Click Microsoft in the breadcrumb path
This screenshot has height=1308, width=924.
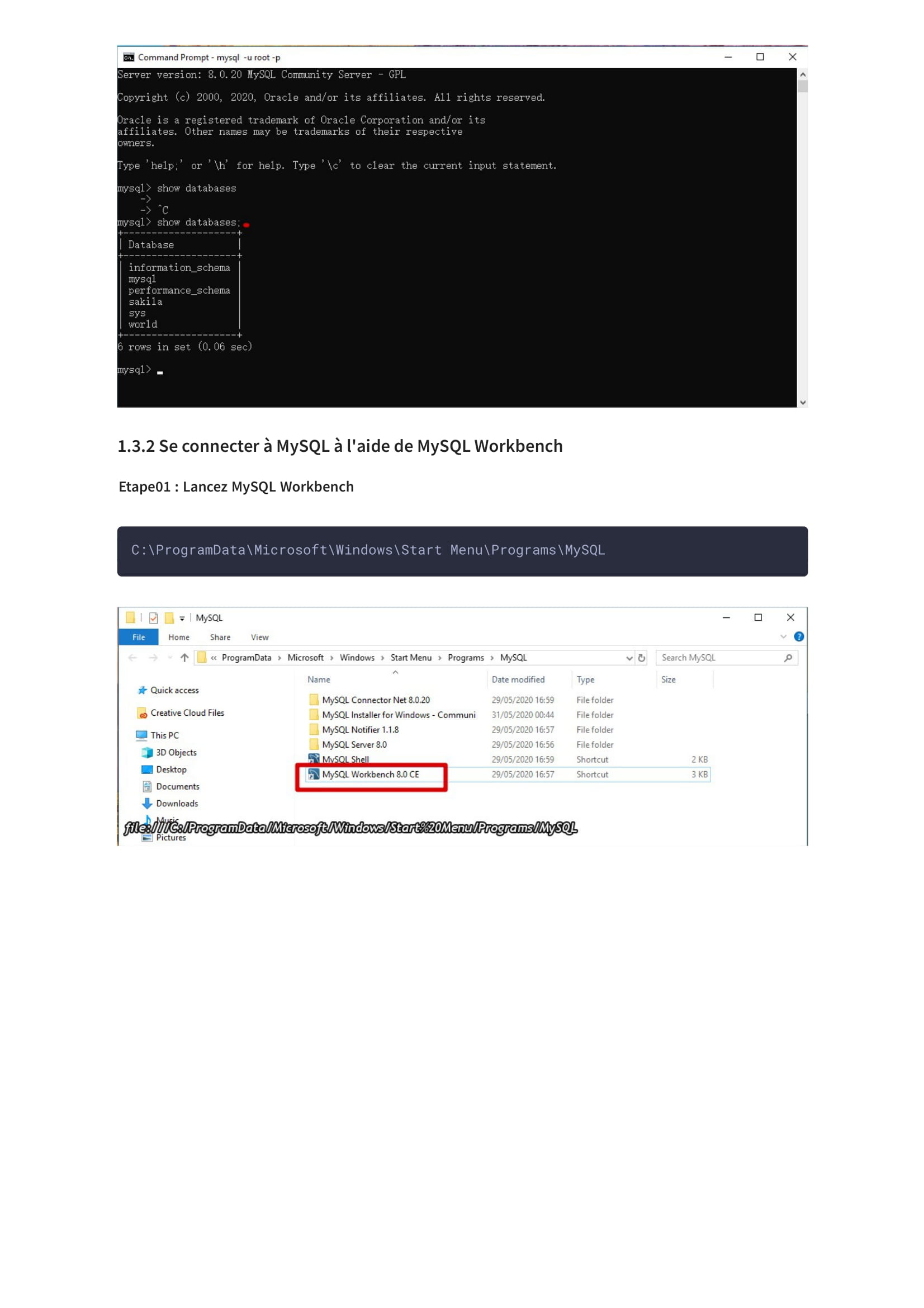tap(306, 658)
